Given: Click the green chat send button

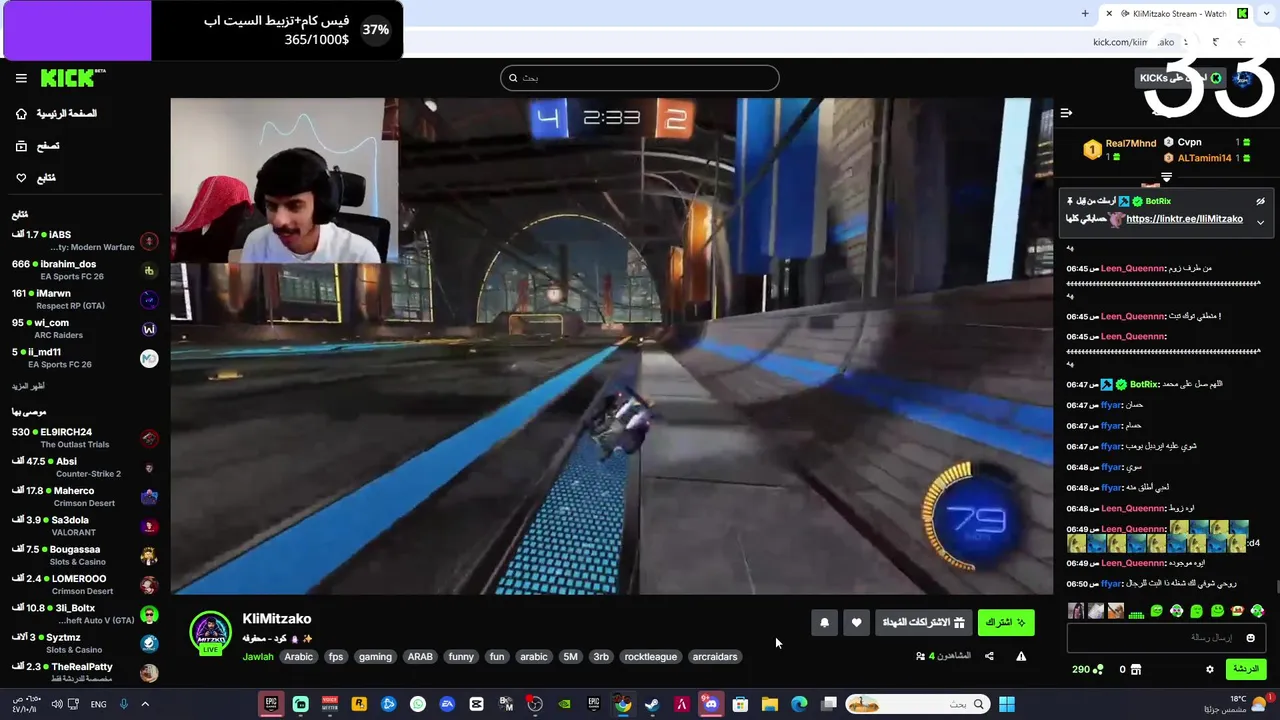Looking at the screenshot, I should click(1245, 669).
